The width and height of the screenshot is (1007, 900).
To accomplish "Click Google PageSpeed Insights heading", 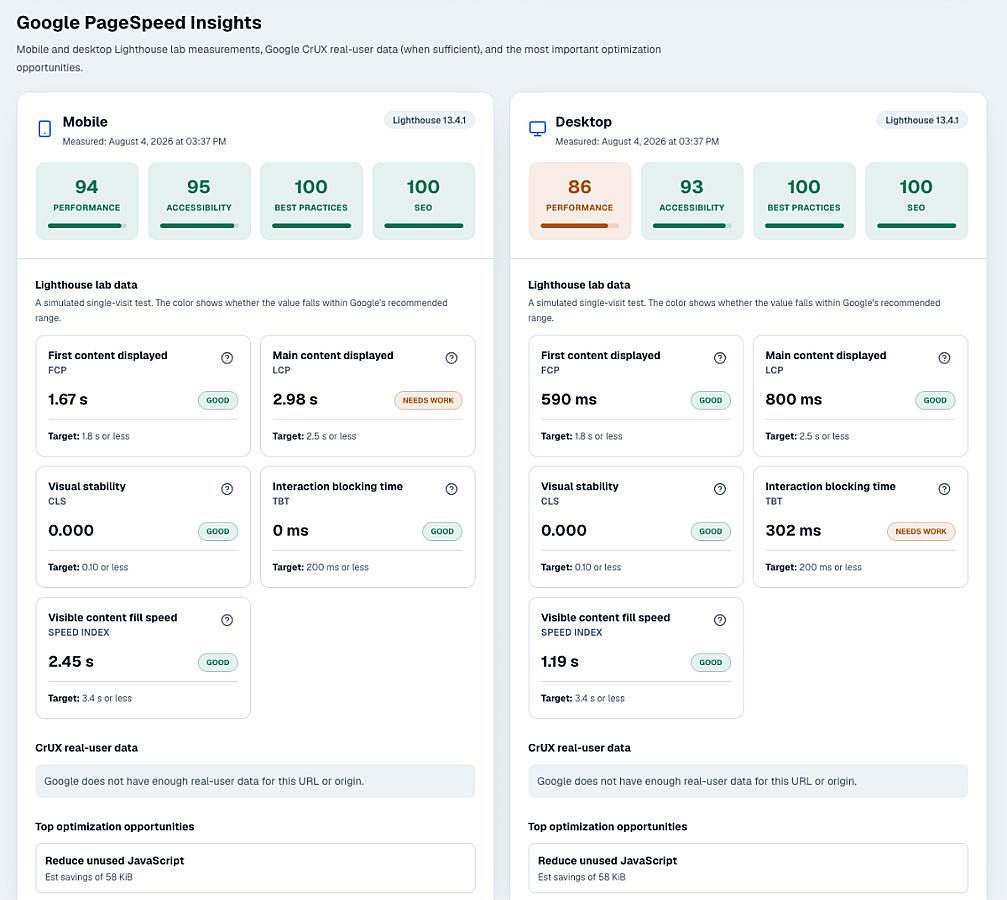I will point(139,22).
